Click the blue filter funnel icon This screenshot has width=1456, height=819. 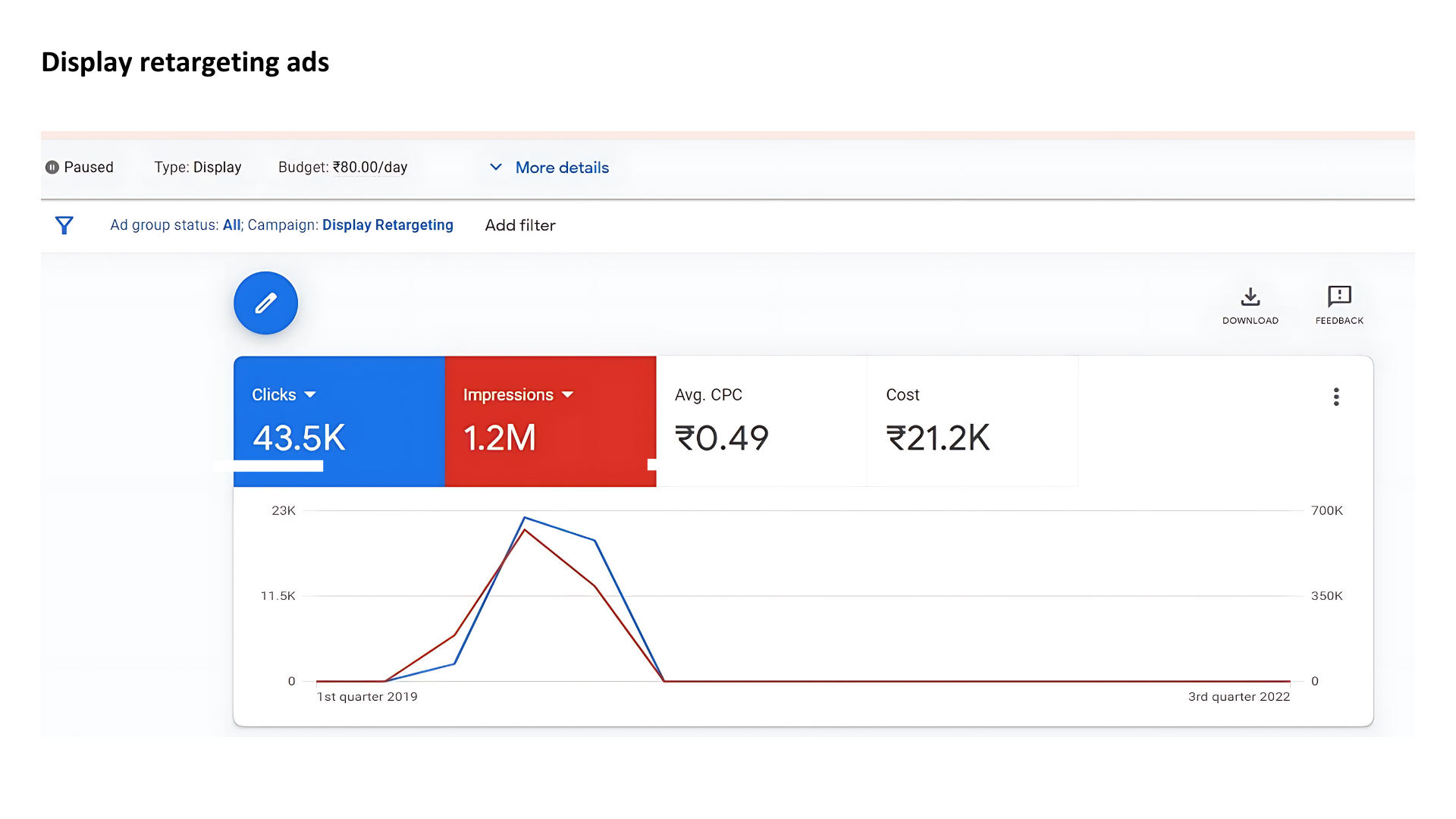click(x=64, y=225)
